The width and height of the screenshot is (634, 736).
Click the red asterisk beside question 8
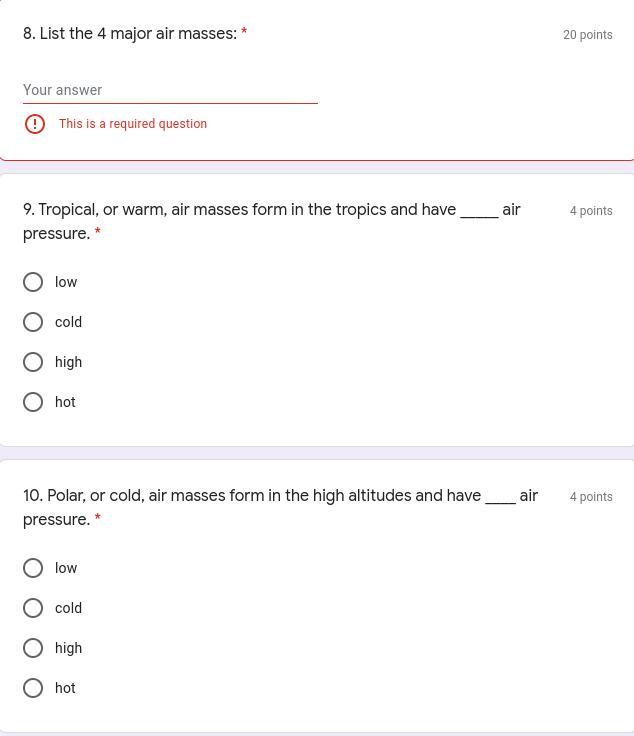244,31
